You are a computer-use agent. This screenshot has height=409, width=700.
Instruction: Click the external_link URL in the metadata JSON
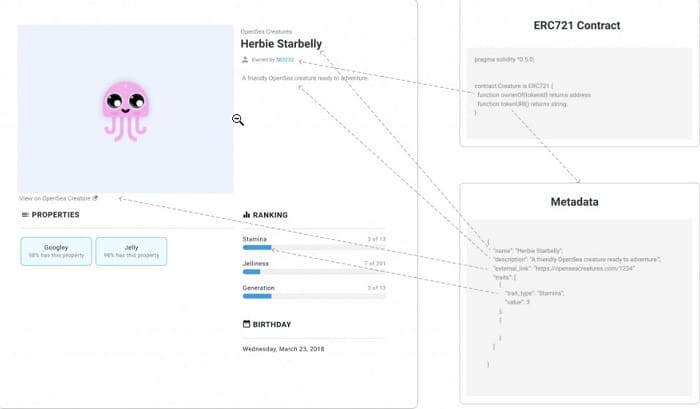(x=584, y=268)
